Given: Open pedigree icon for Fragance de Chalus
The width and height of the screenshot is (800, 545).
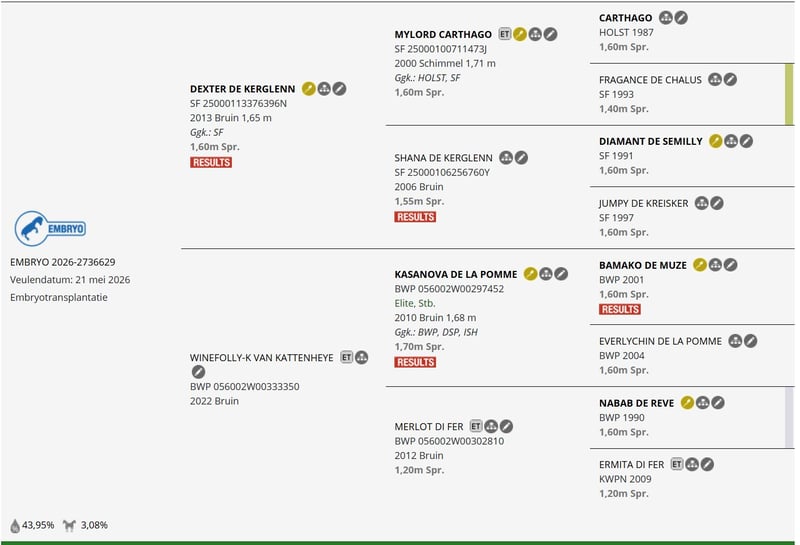Looking at the screenshot, I should click(x=715, y=80).
